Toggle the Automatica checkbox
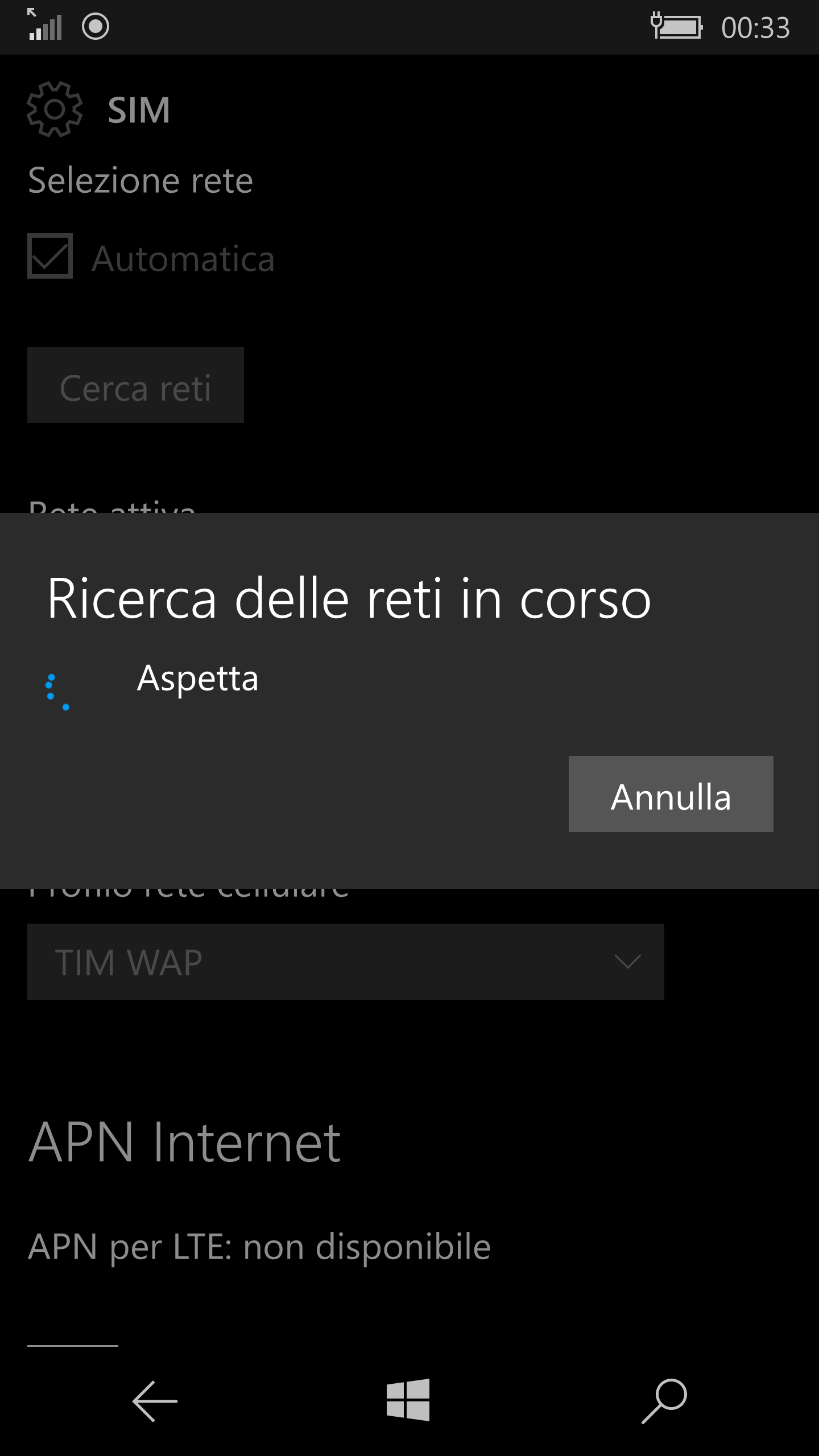819x1456 pixels. [50, 256]
